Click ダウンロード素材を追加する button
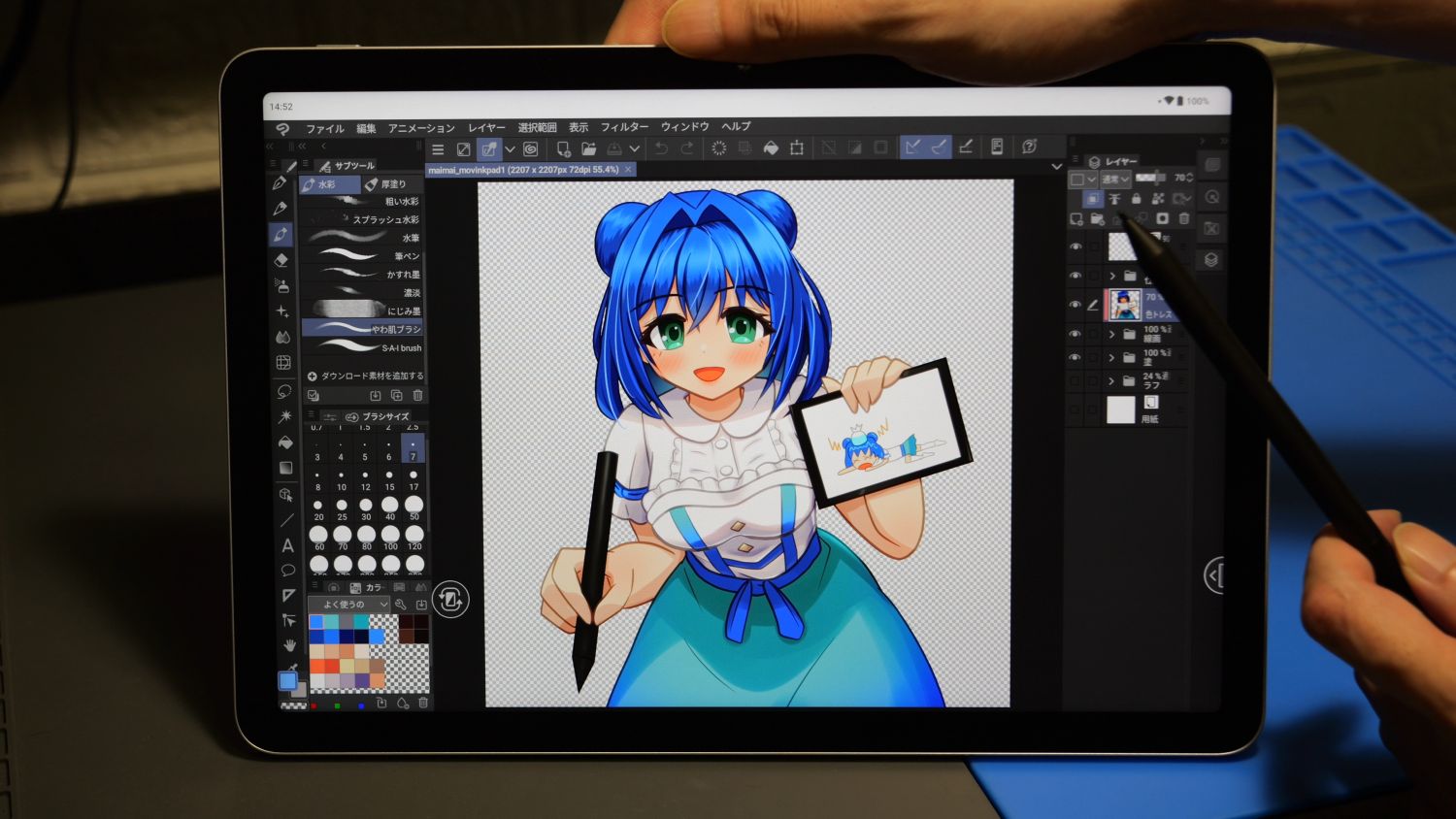1456x819 pixels. click(x=366, y=376)
